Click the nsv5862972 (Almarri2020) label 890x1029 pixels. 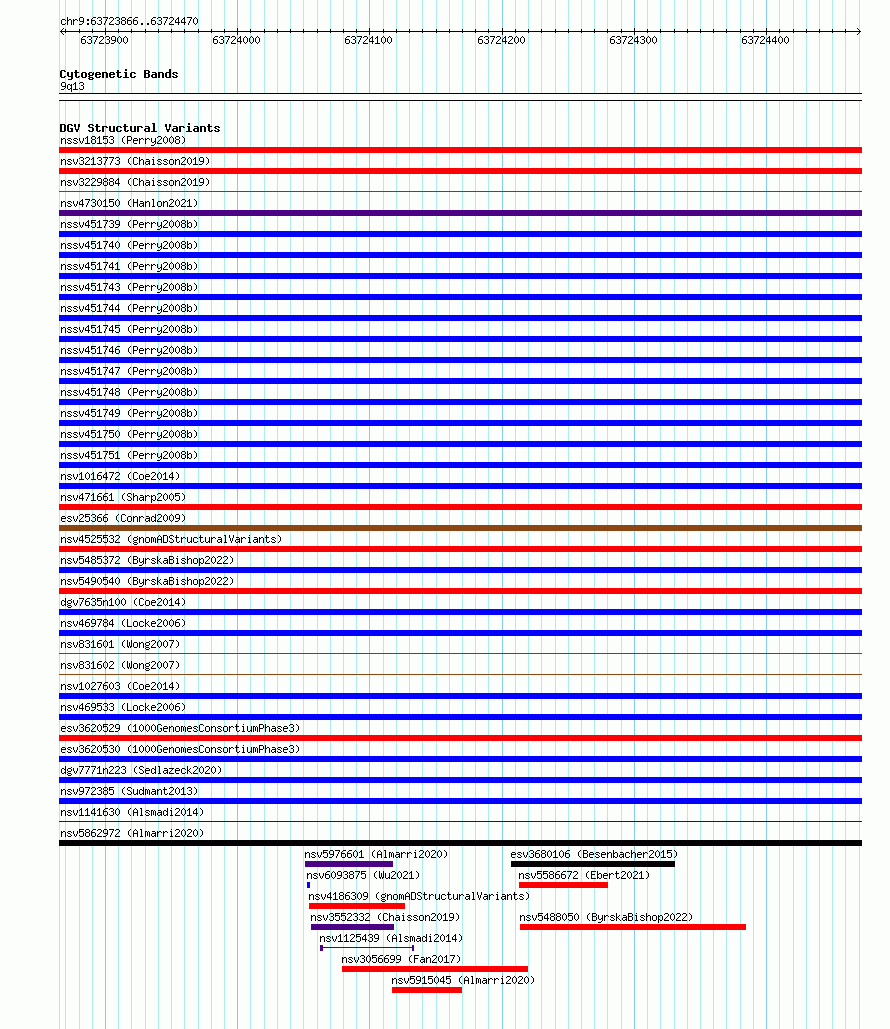(132, 833)
